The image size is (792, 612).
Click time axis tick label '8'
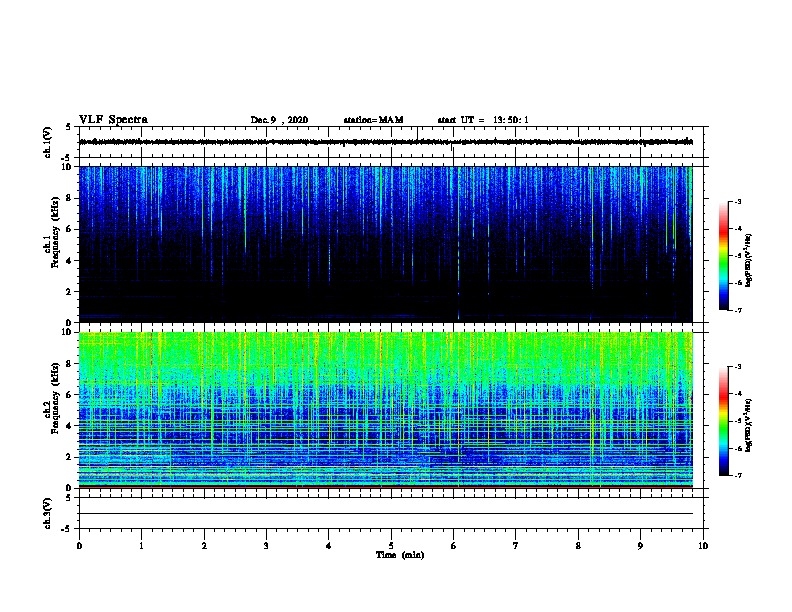(x=578, y=546)
